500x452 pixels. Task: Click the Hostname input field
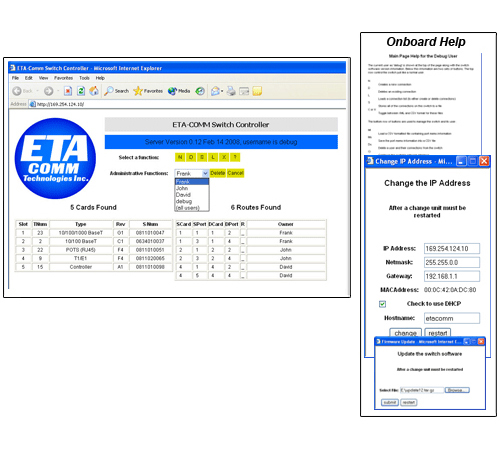452,318
